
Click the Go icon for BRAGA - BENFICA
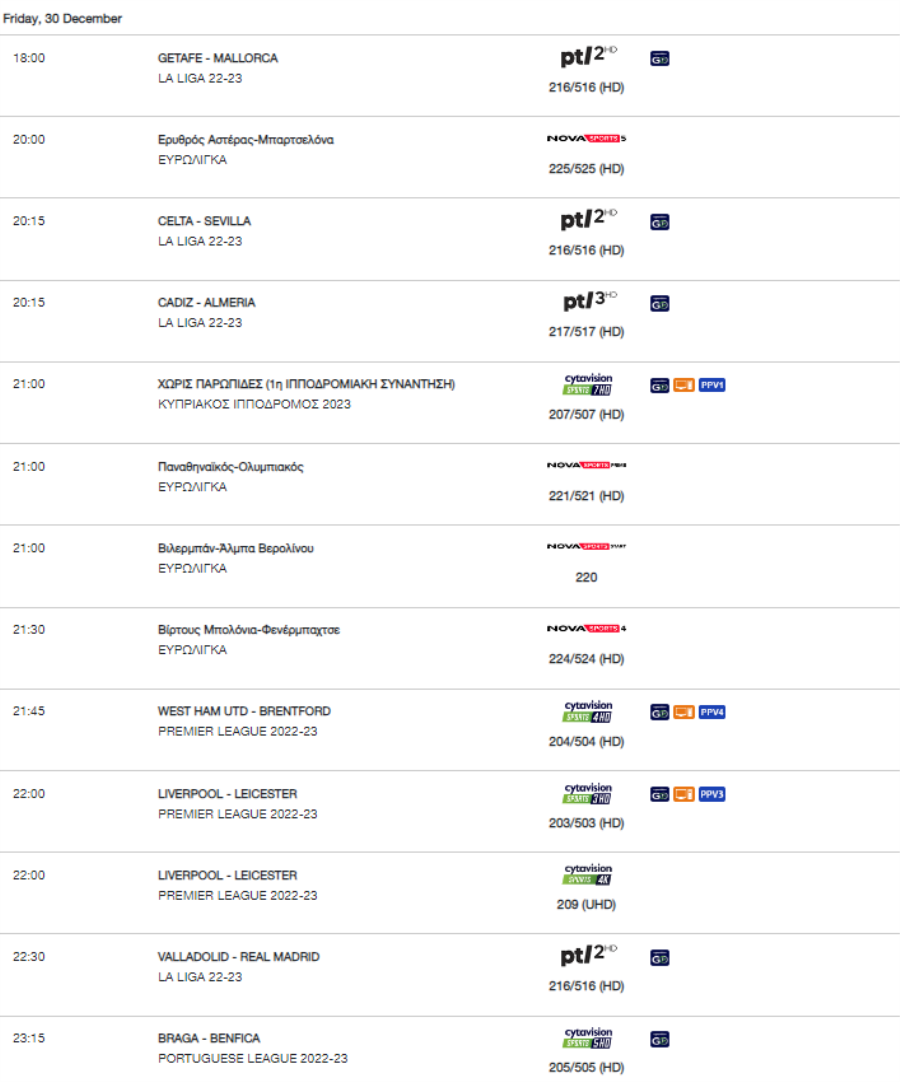point(659,1039)
